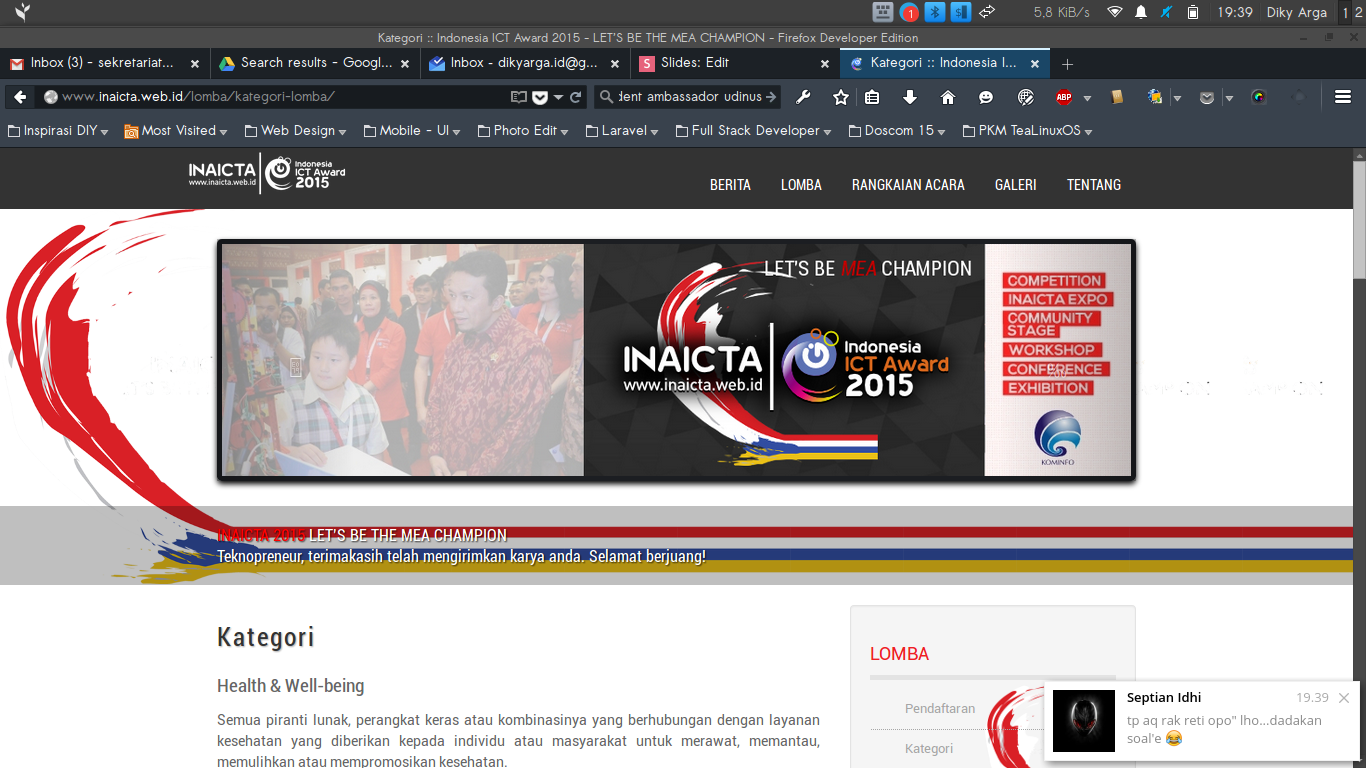Image resolution: width=1366 pixels, height=768 pixels.
Task: Click Septian Idhi avatar in notification
Action: [1085, 720]
